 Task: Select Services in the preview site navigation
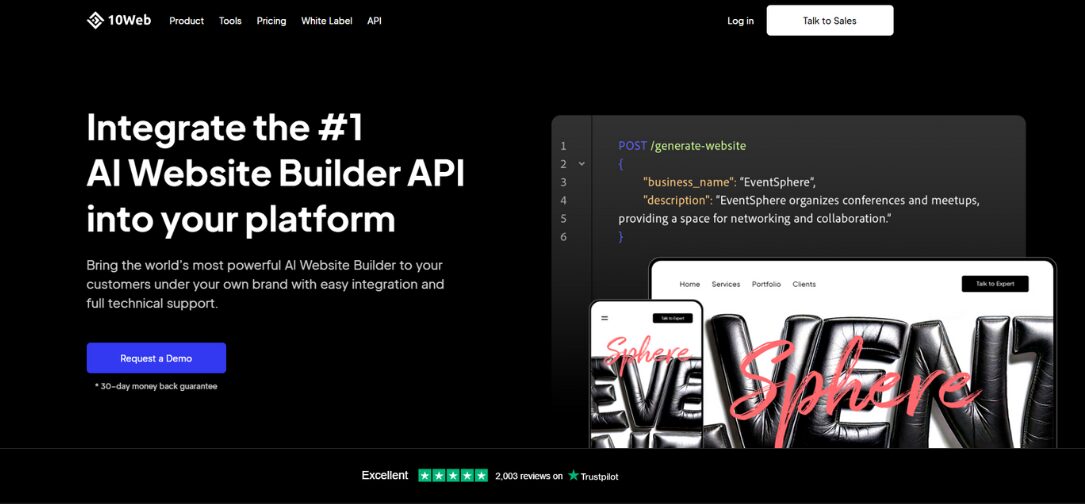click(x=726, y=284)
